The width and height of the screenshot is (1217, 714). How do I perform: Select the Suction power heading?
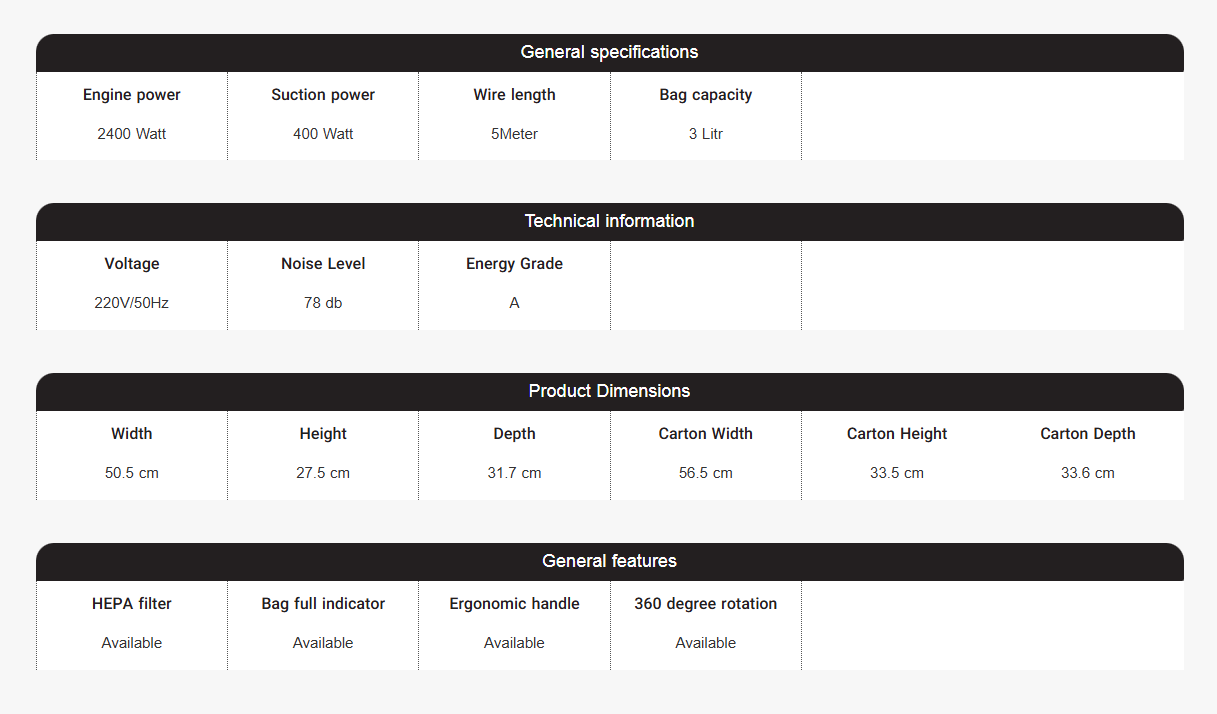[x=323, y=95]
